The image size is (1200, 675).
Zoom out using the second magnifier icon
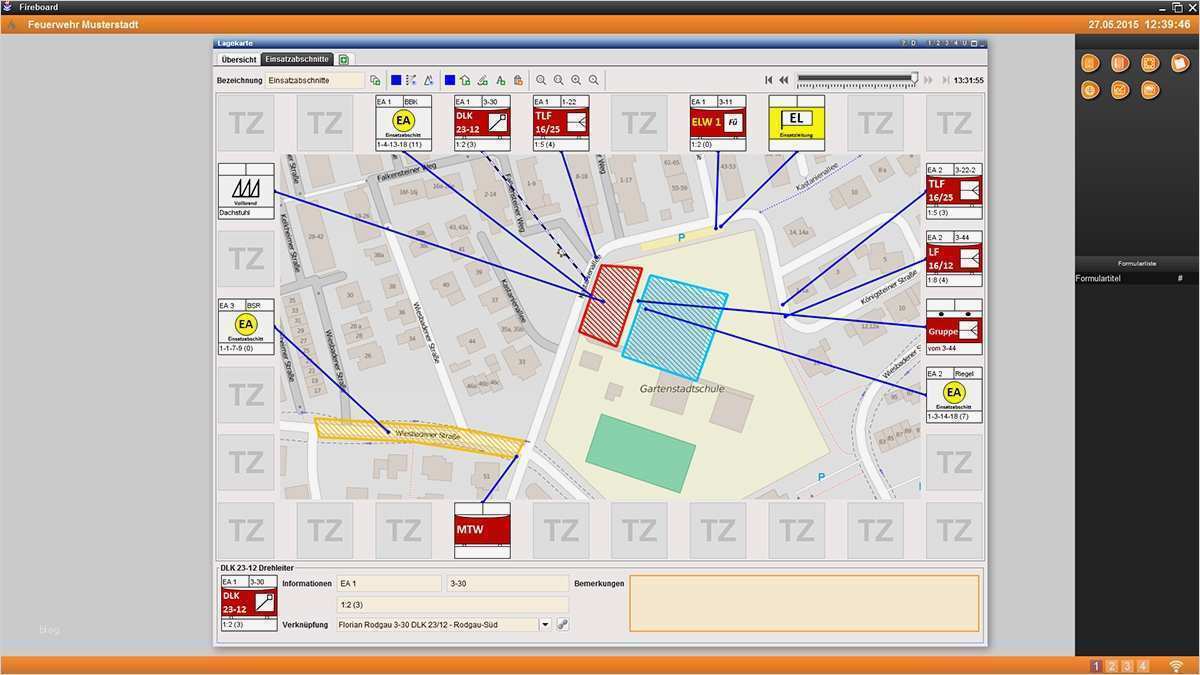pos(558,80)
